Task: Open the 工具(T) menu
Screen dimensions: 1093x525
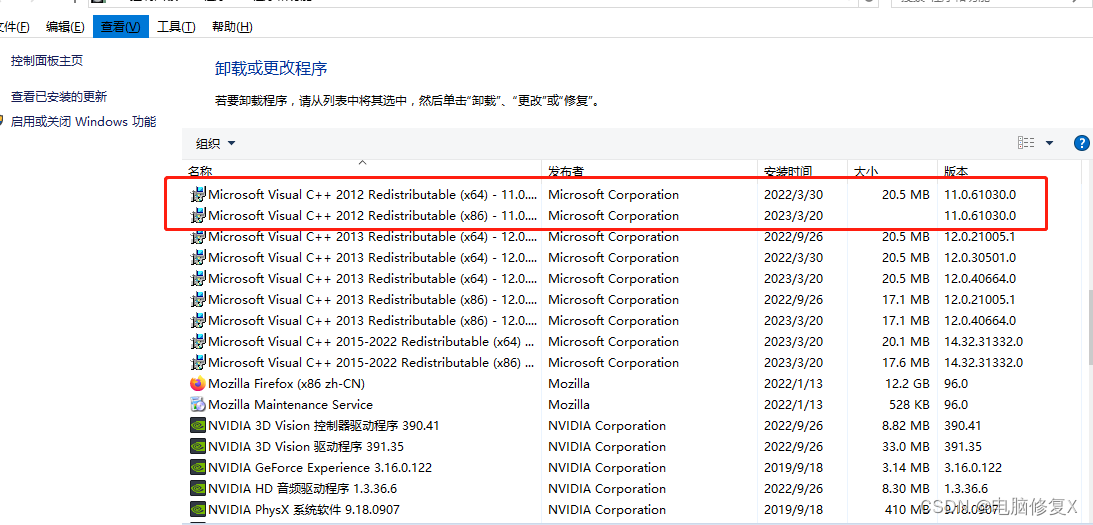Action: coord(176,26)
